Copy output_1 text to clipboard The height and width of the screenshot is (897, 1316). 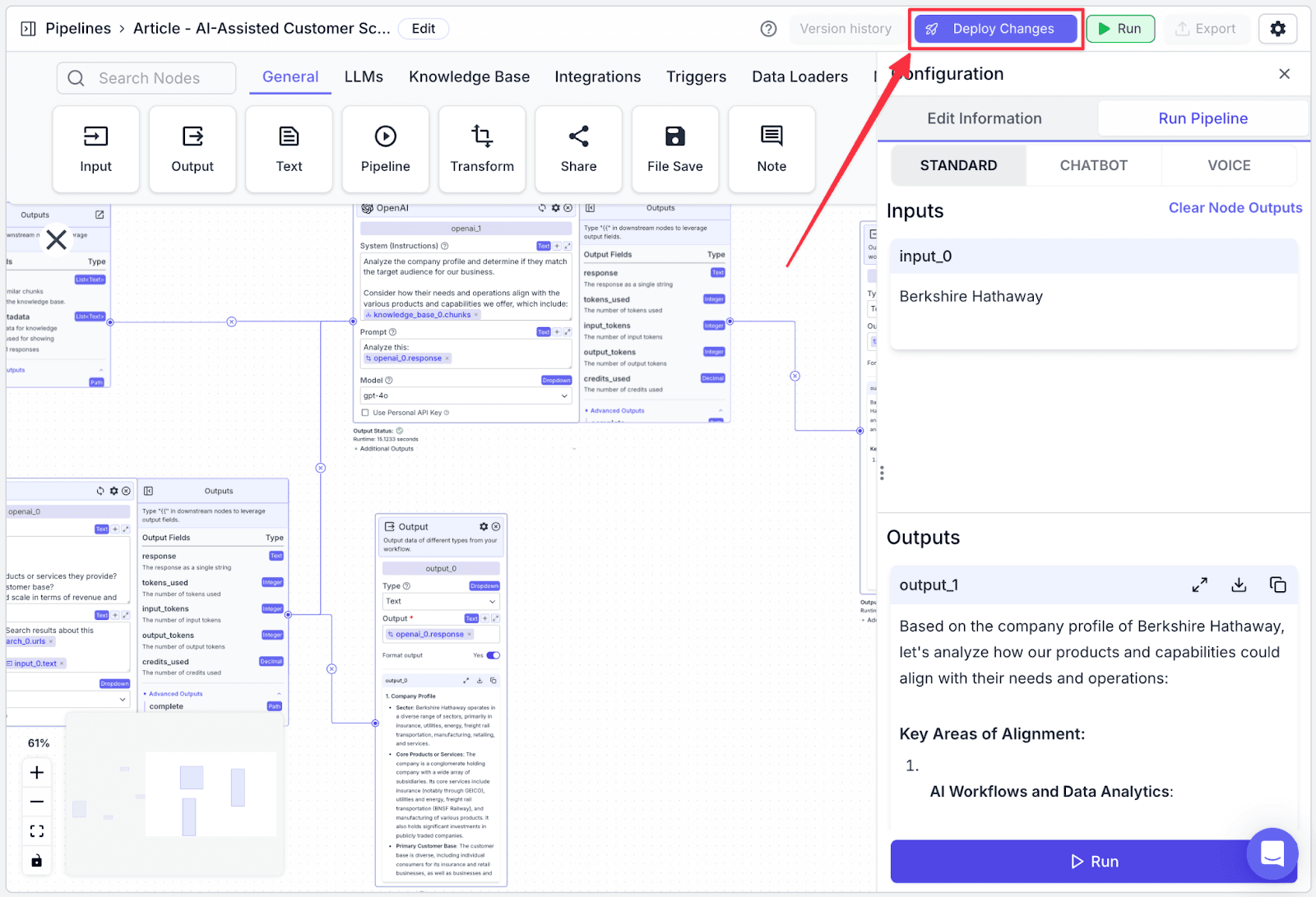pos(1277,585)
